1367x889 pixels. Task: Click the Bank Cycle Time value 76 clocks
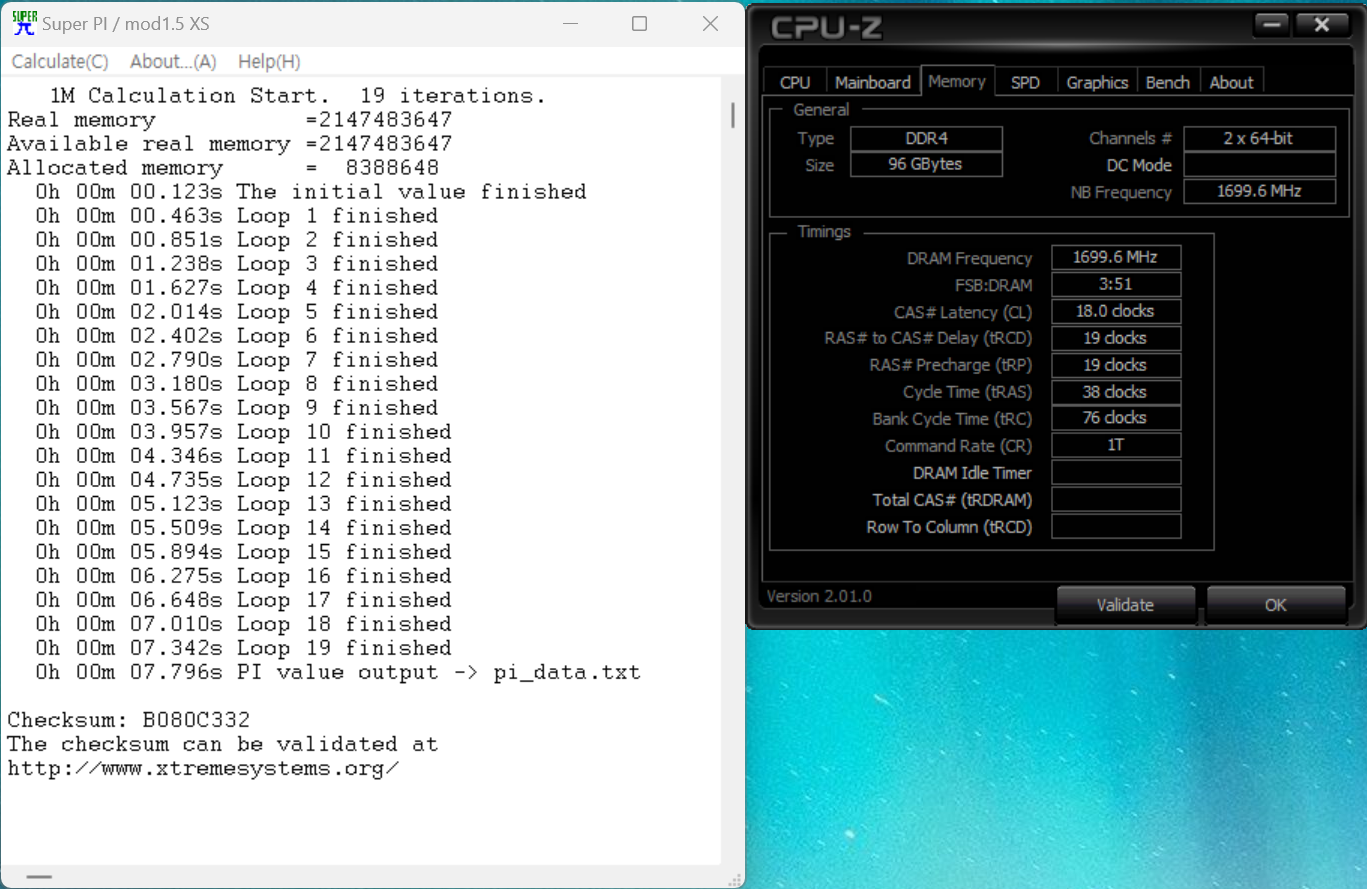[1116, 418]
